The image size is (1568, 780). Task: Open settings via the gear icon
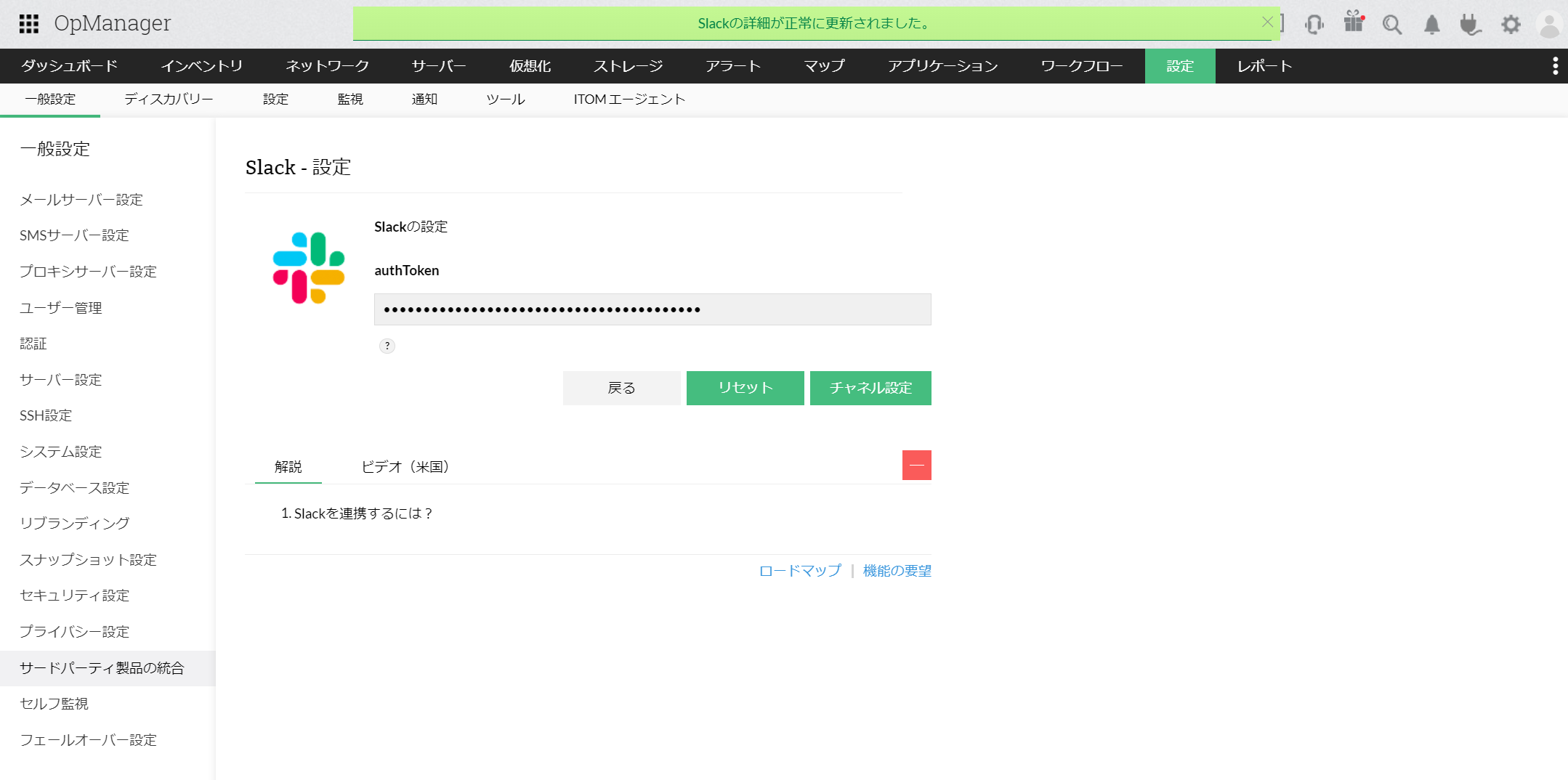[x=1510, y=24]
